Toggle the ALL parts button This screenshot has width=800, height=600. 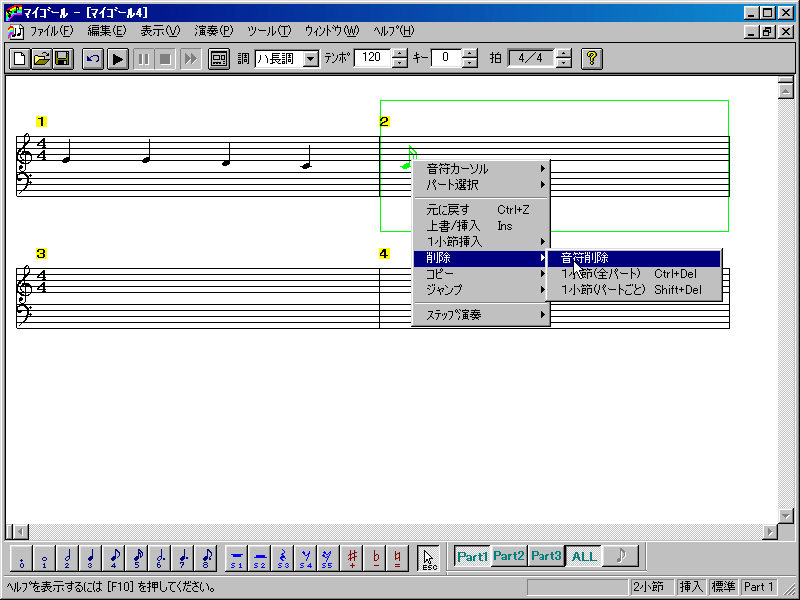[583, 556]
